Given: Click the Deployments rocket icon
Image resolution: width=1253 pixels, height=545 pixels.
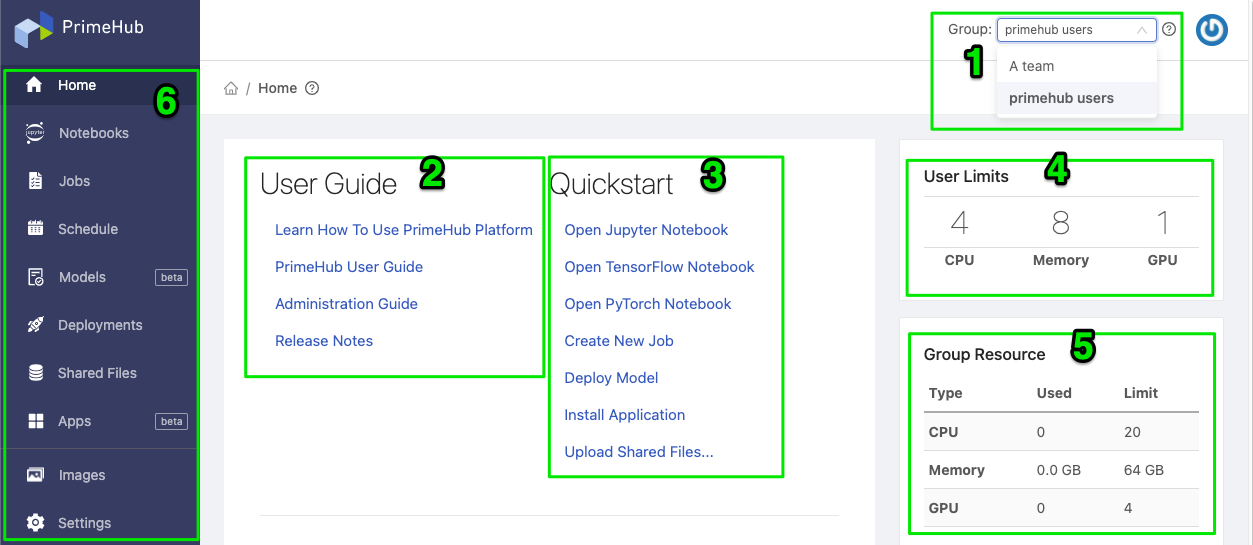Looking at the screenshot, I should (35, 325).
